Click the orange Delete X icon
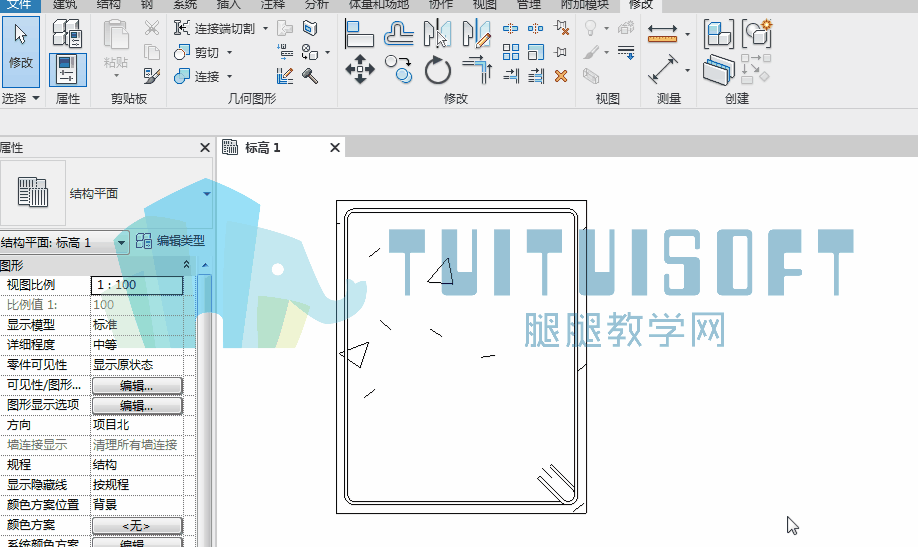 click(x=561, y=76)
